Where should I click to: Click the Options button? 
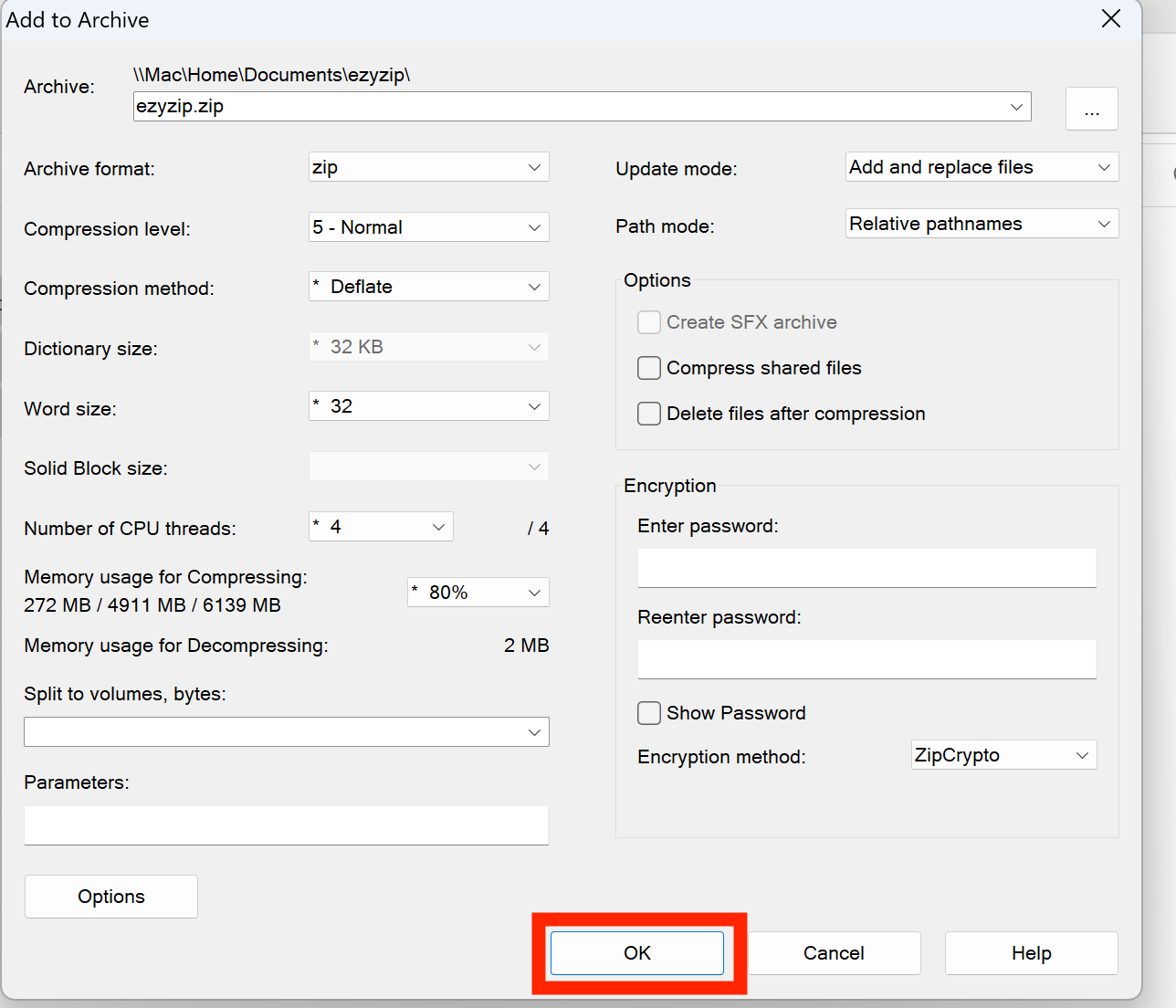(x=110, y=896)
